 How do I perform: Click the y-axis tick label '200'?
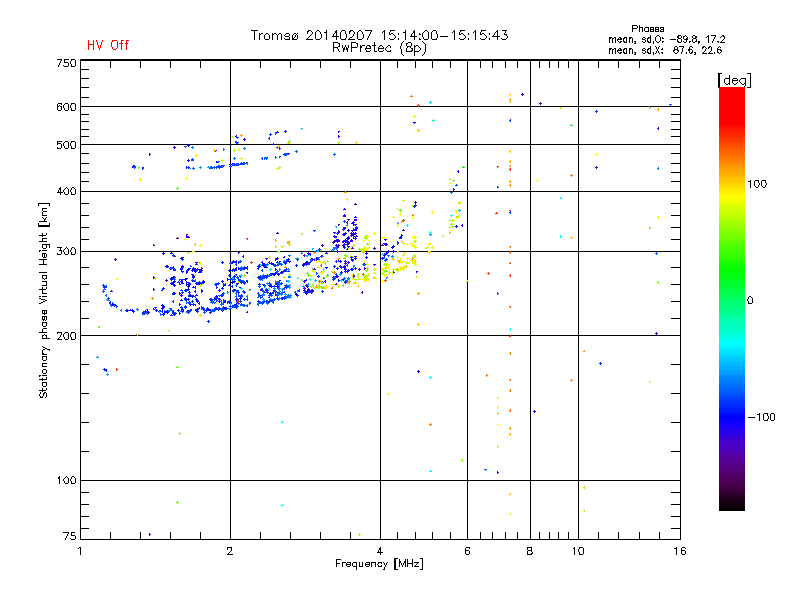66,336
